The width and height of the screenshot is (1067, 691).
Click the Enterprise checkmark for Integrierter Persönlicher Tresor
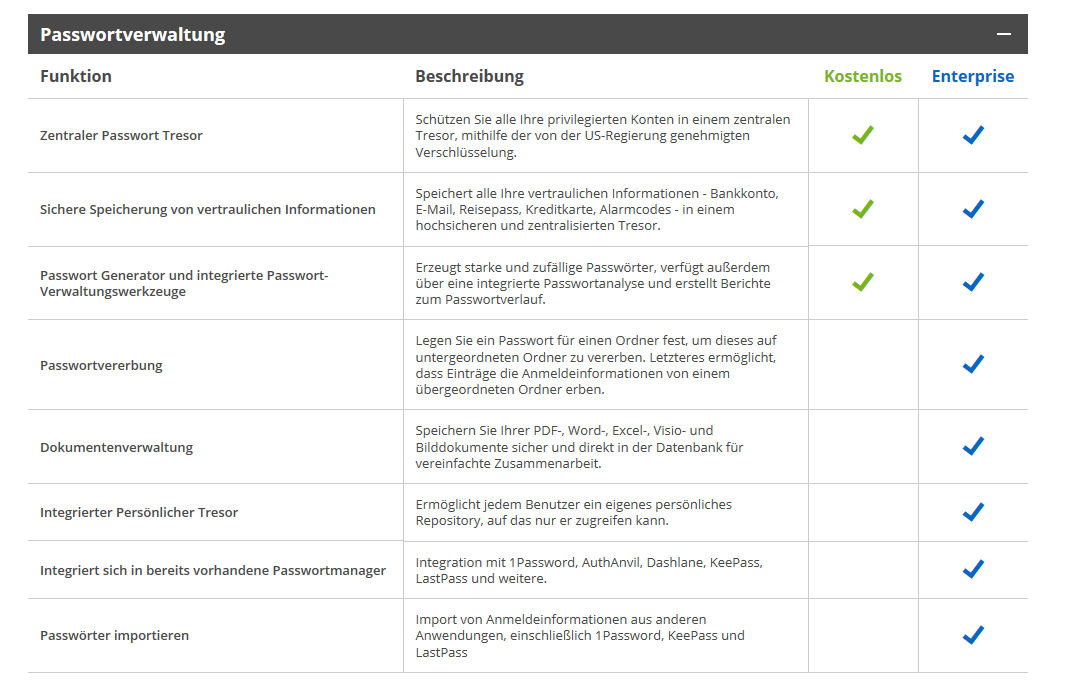pyautogui.click(x=972, y=512)
